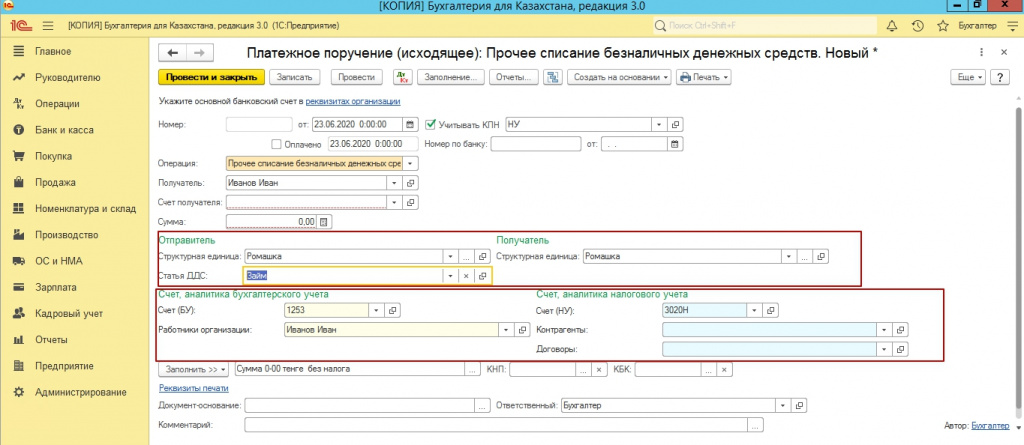Clear the КНП field
This screenshot has height=445, width=1024.
[x=598, y=369]
